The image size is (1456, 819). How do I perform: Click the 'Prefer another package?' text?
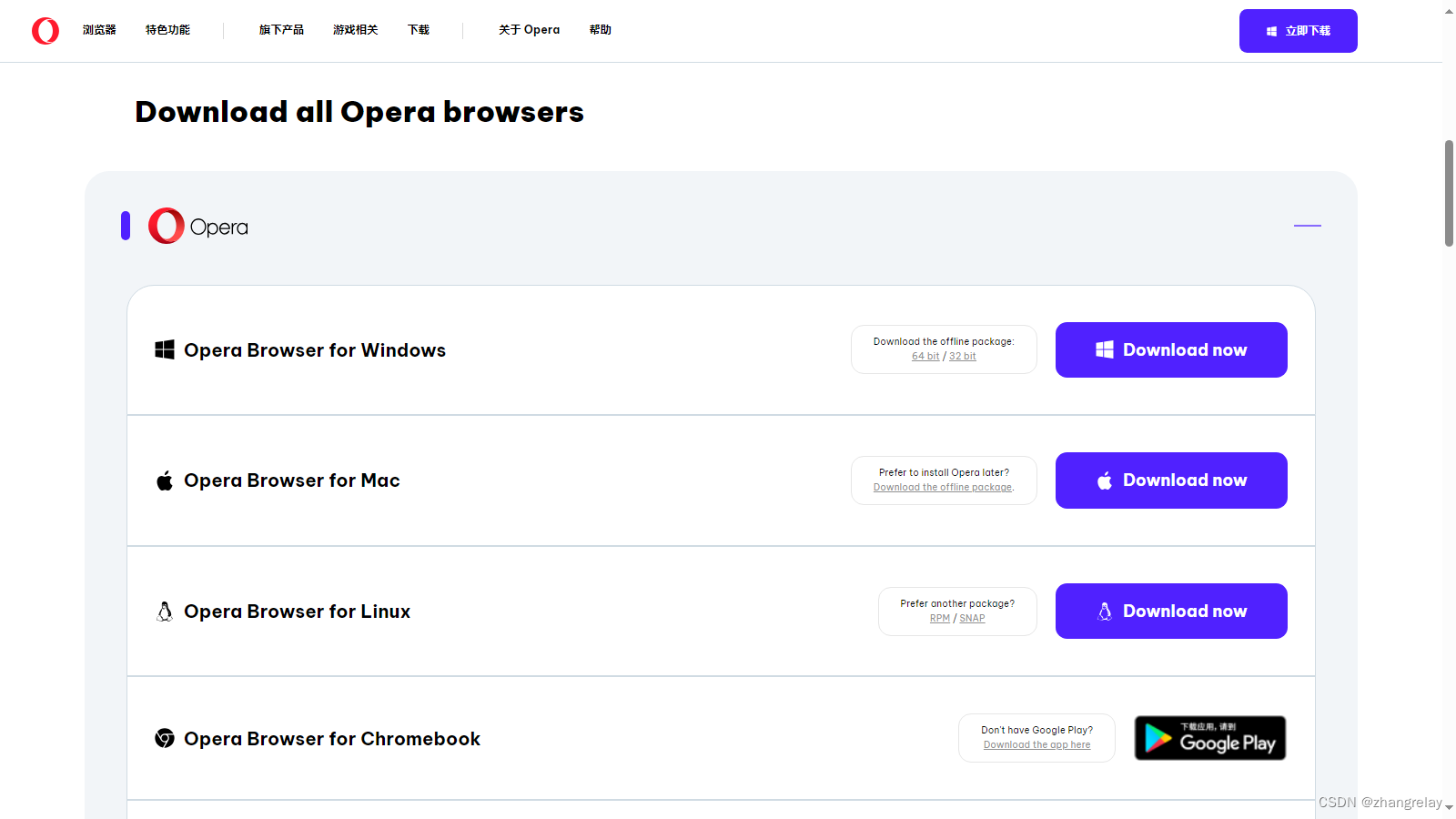click(957, 603)
